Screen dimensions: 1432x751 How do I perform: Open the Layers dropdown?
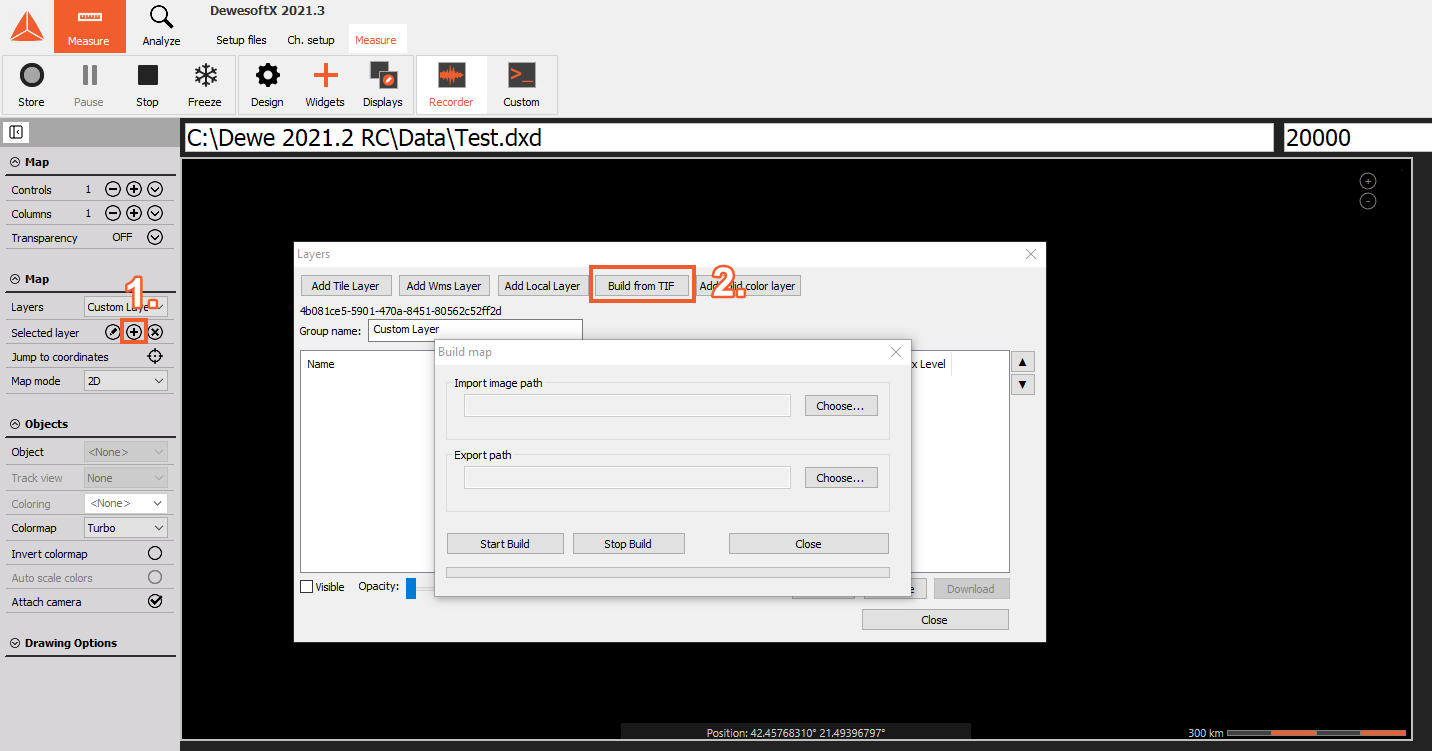click(126, 307)
